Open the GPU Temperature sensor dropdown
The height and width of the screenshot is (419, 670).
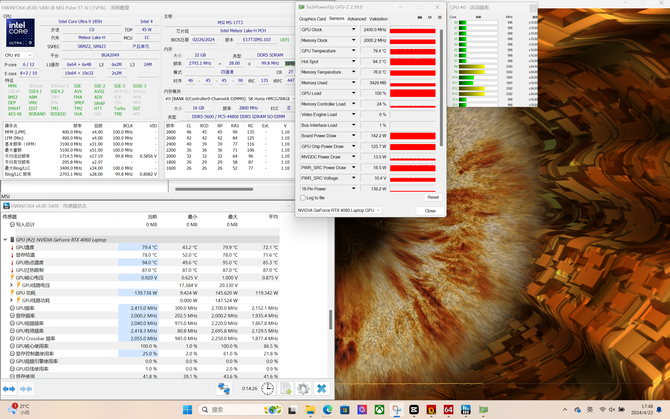[x=353, y=51]
